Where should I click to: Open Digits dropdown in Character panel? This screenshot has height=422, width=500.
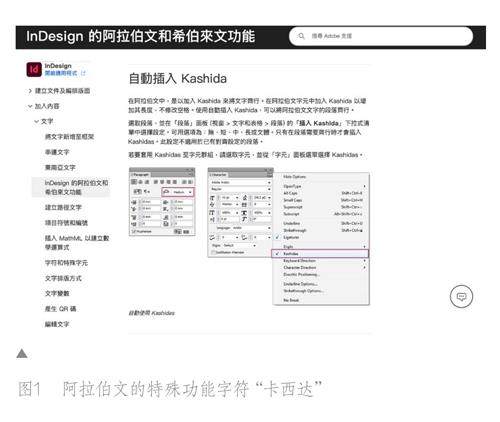pyautogui.click(x=239, y=245)
